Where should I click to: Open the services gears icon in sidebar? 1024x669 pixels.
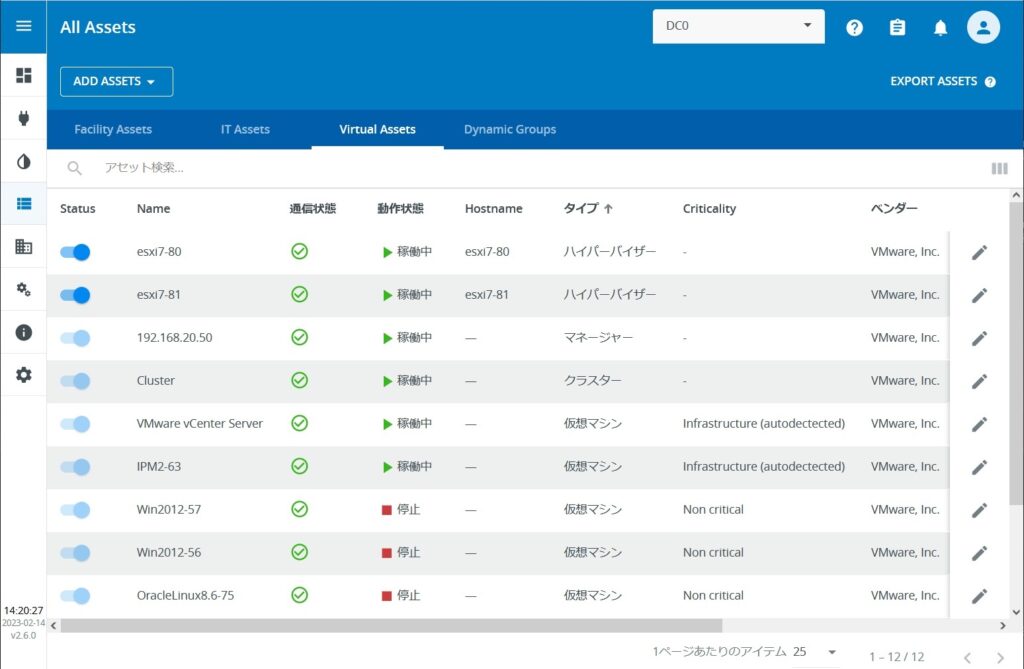pyautogui.click(x=23, y=289)
